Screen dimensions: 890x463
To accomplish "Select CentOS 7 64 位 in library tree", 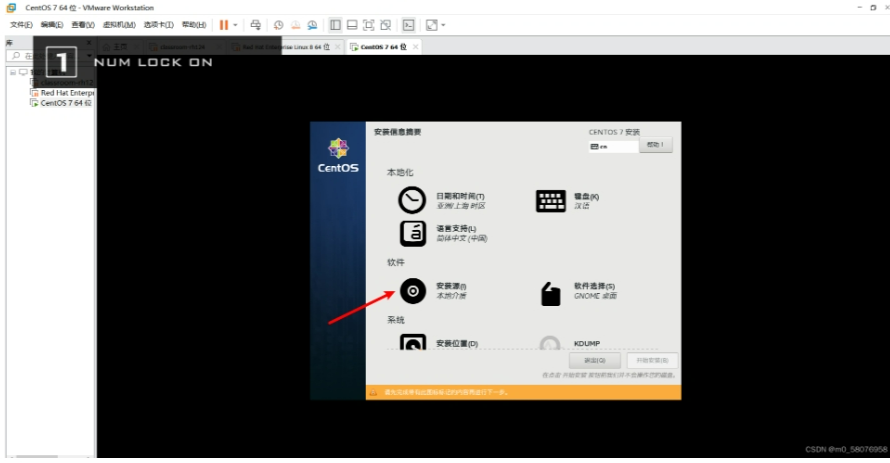I will (61, 103).
